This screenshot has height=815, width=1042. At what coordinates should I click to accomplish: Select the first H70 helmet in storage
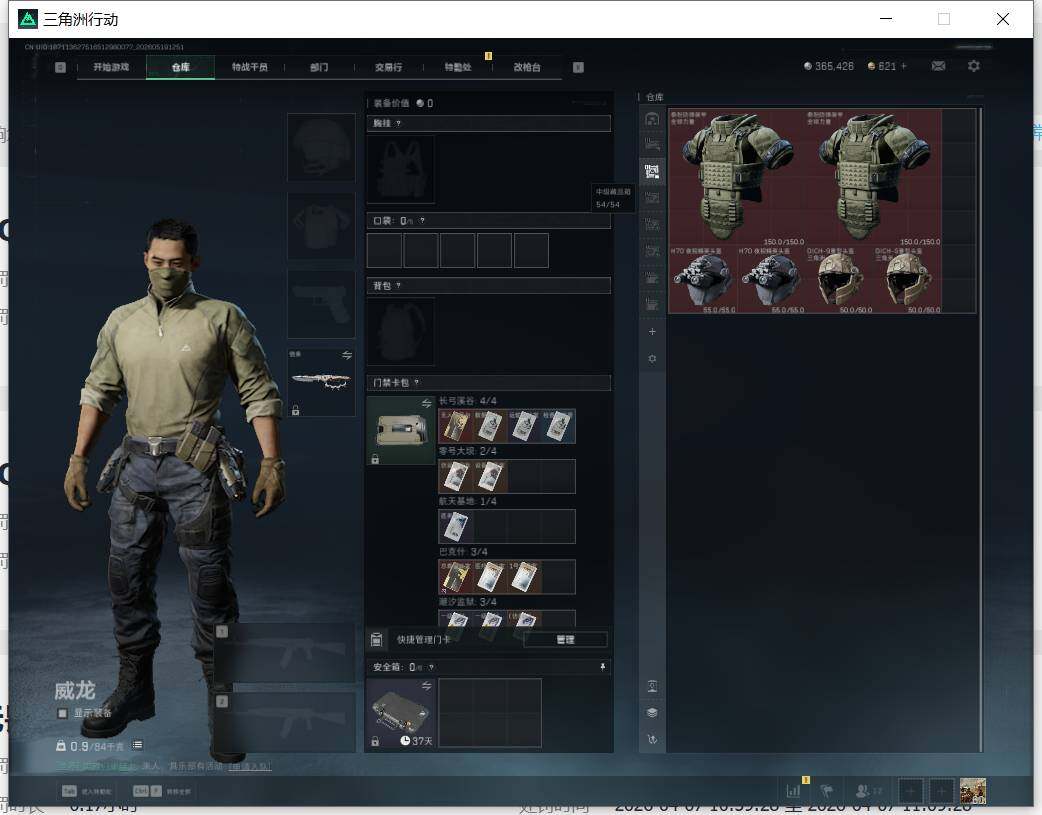point(703,279)
